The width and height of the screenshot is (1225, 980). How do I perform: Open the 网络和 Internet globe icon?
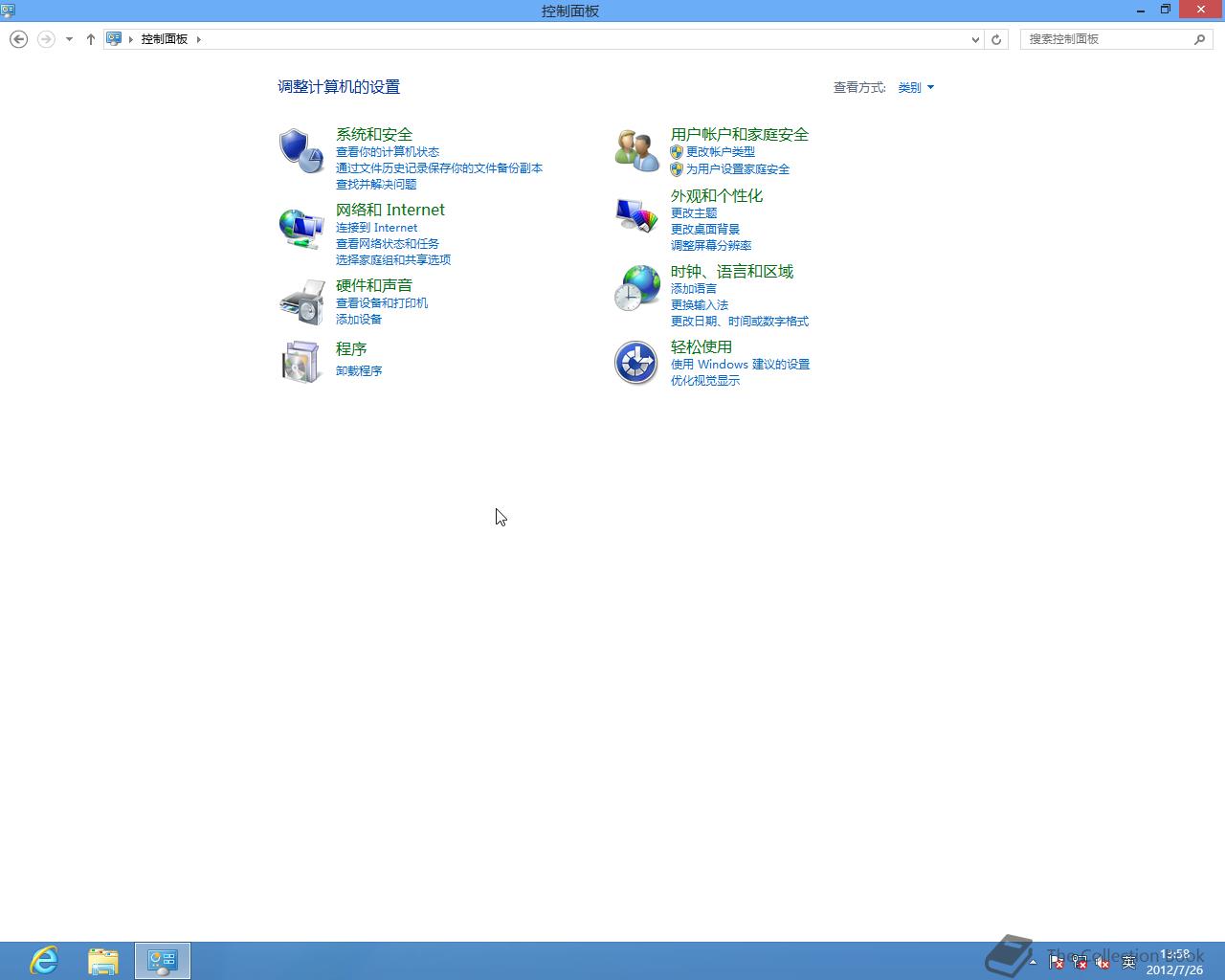tap(301, 228)
